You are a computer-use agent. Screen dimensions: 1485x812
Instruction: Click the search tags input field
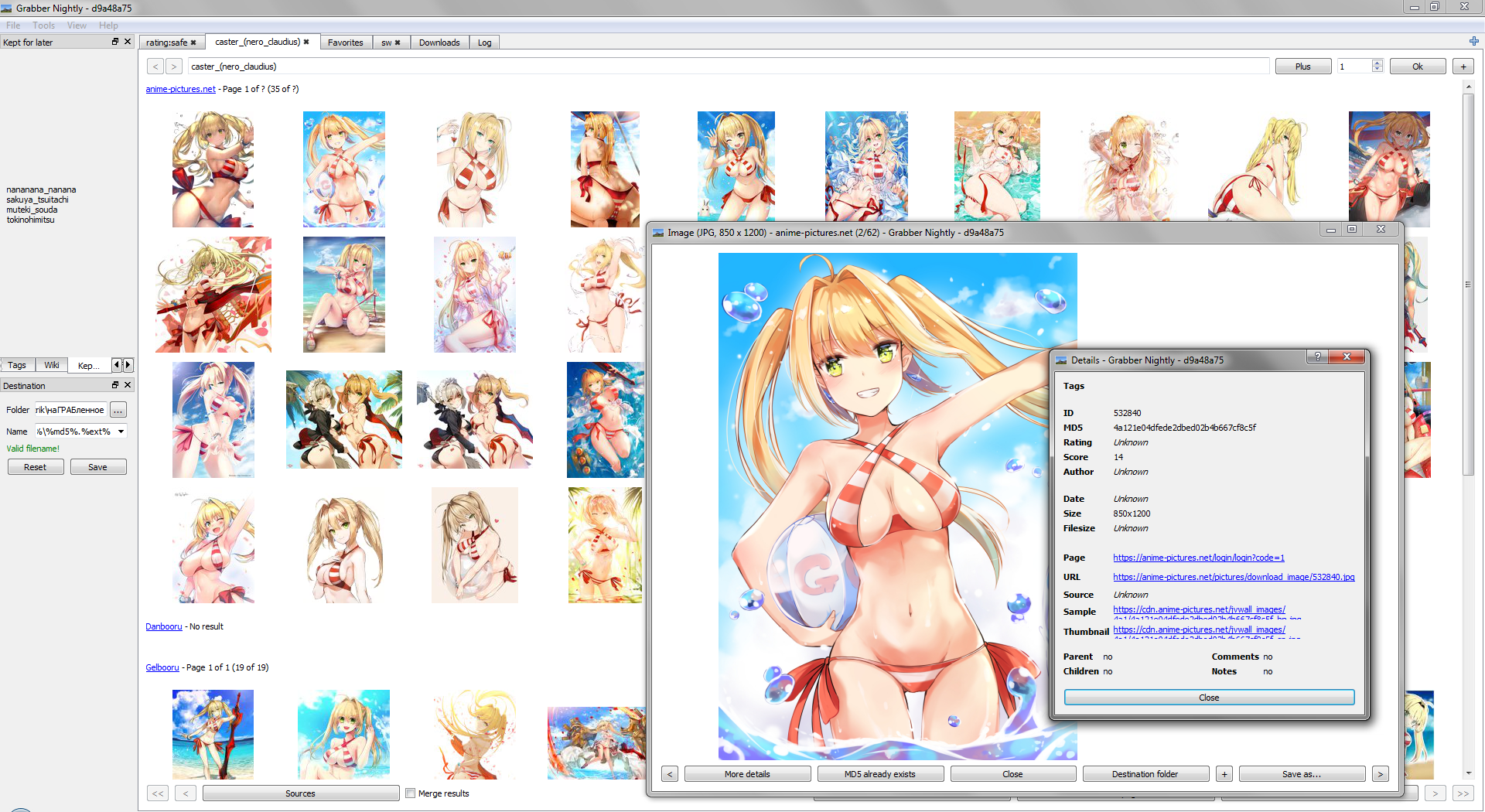click(728, 67)
